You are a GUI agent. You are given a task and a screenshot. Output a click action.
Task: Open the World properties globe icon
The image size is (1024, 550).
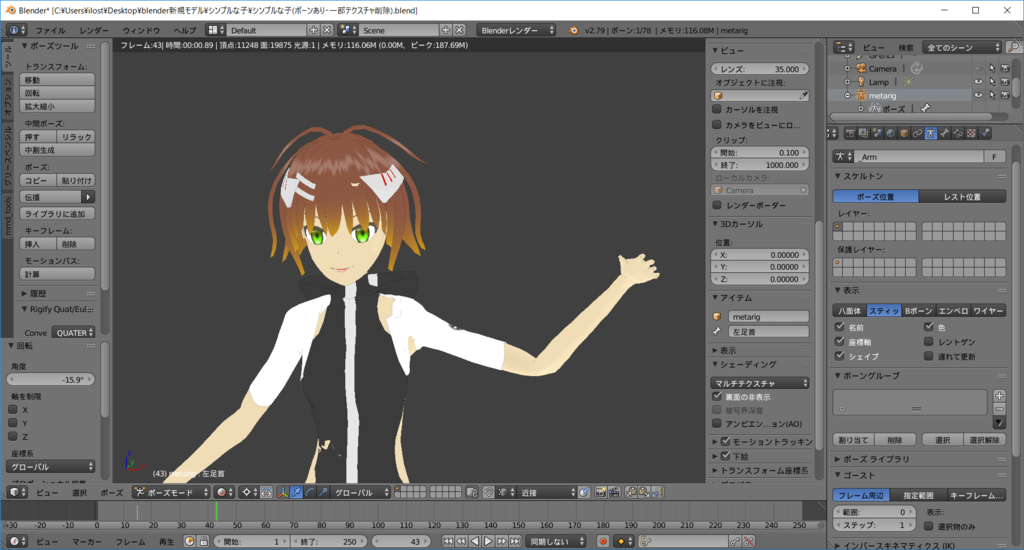pos(891,133)
